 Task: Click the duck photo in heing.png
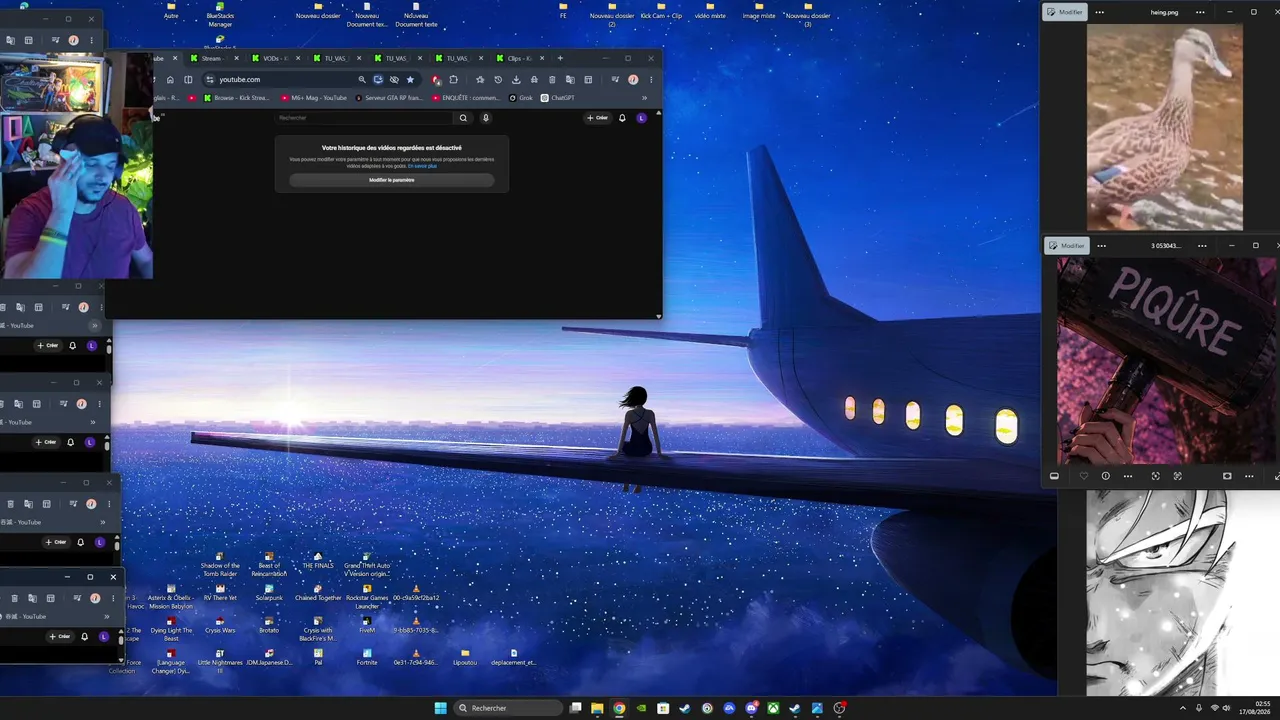(1165, 128)
